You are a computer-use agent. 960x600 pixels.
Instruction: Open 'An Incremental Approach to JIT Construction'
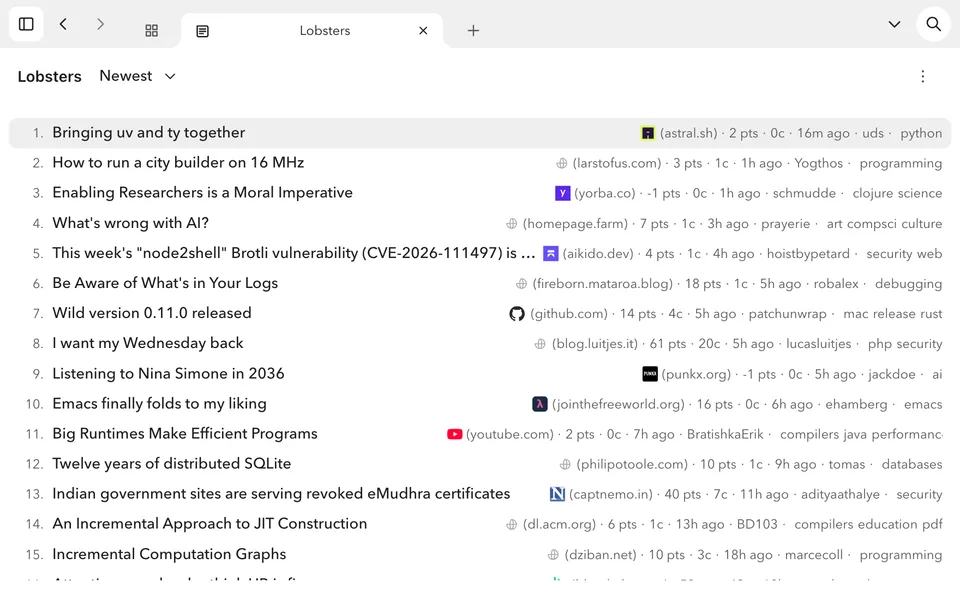point(209,523)
